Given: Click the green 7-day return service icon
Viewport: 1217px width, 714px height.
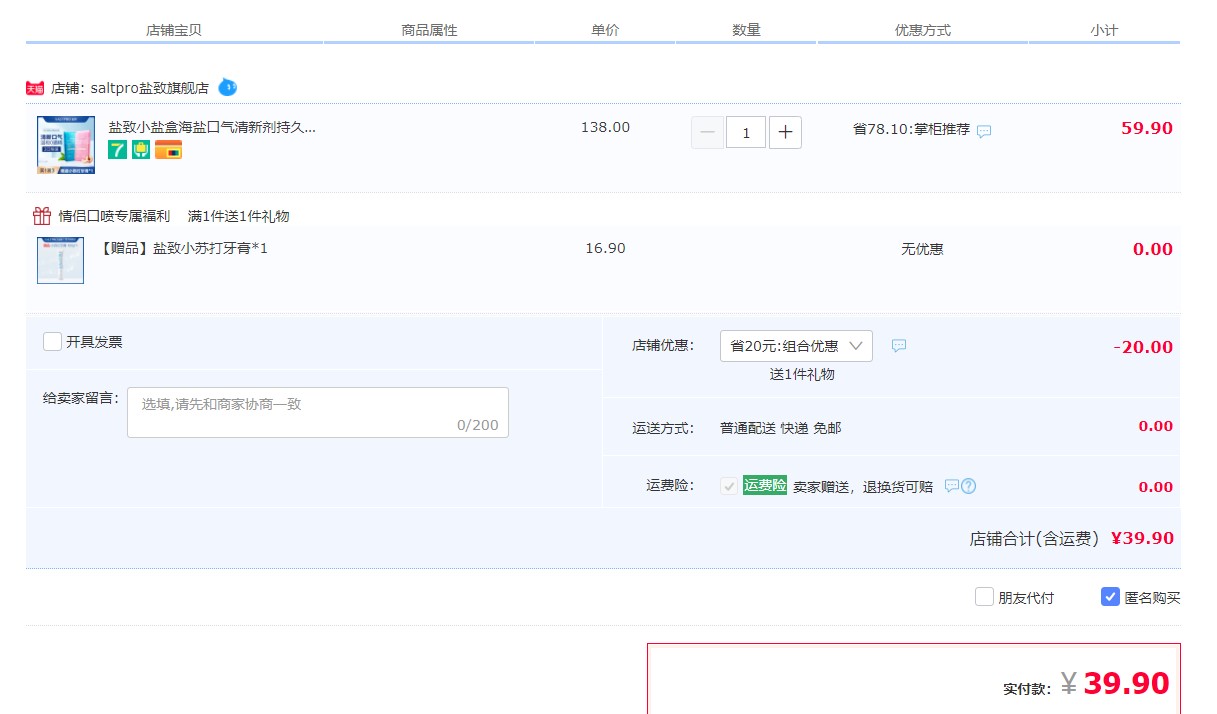Looking at the screenshot, I should [x=118, y=150].
